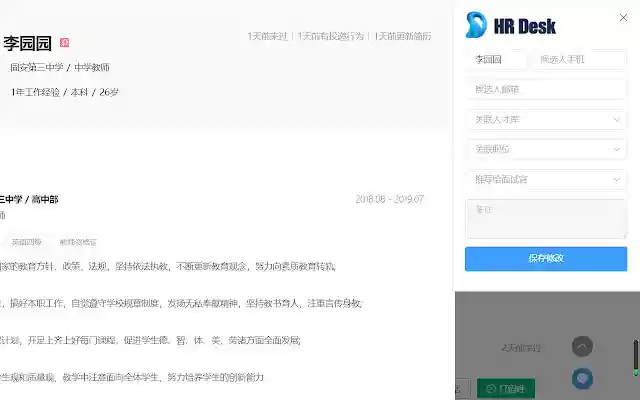Focus the candidate phone input field
The image size is (640, 400).
[580, 60]
